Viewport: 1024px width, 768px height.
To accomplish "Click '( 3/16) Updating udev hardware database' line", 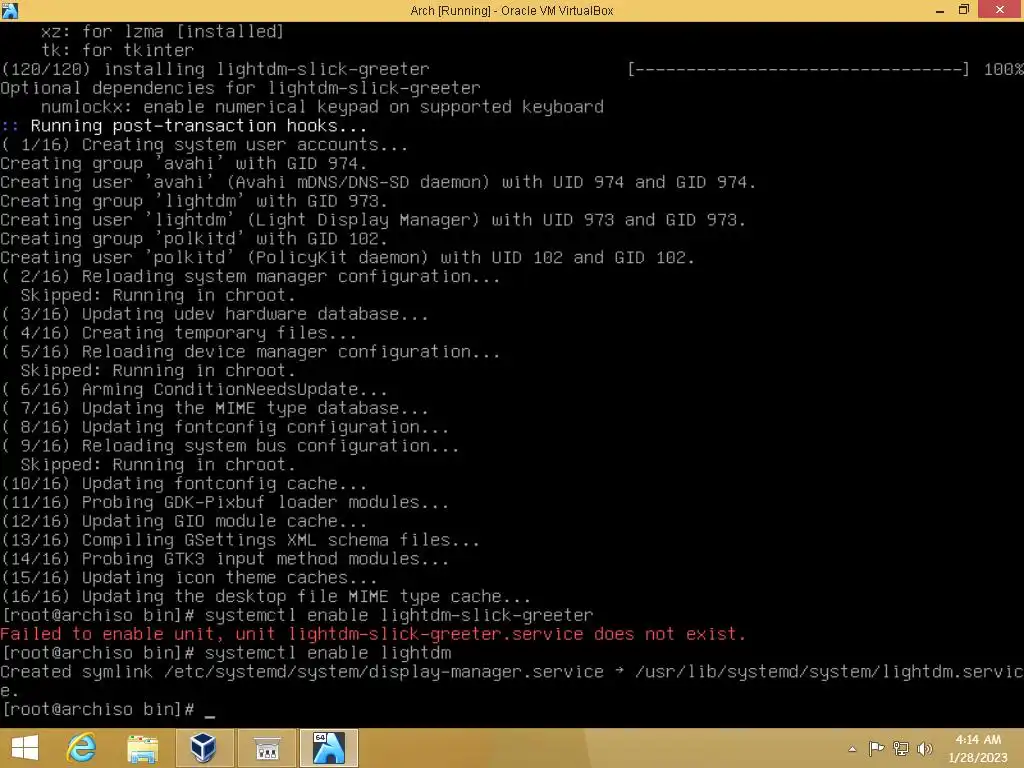I will point(215,314).
